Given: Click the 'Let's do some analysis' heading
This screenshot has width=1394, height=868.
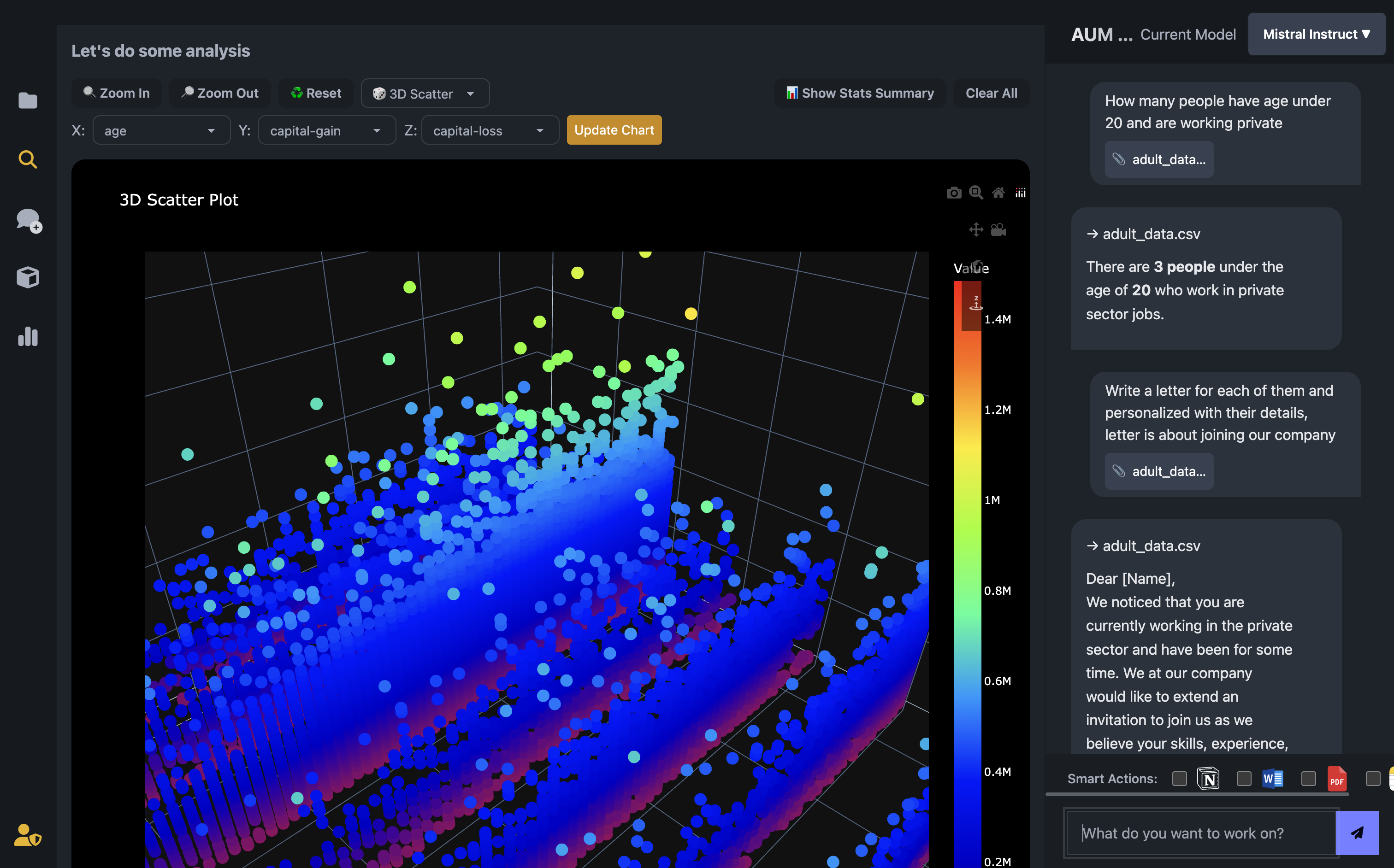Looking at the screenshot, I should (161, 51).
